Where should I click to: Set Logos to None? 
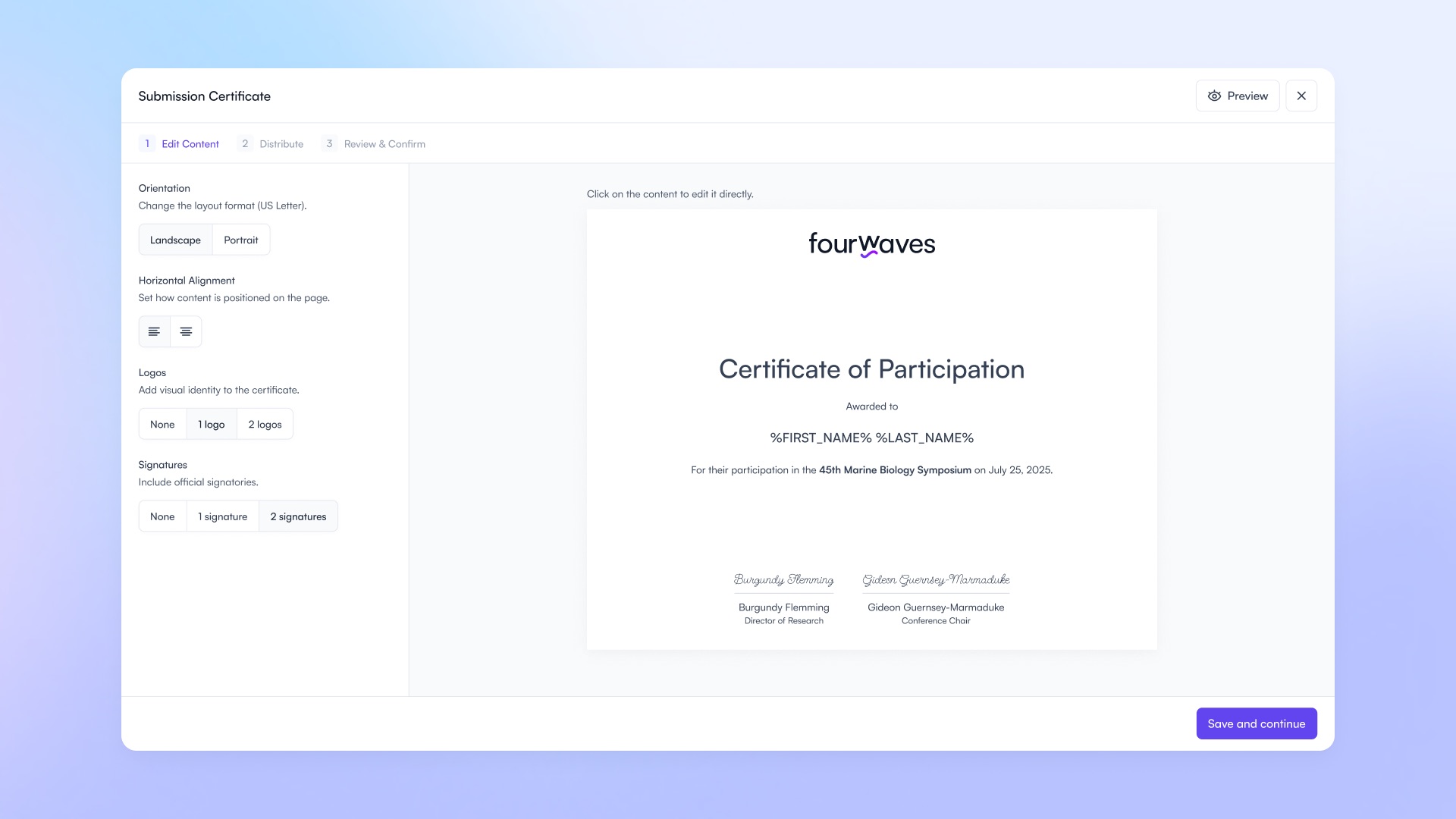pos(162,424)
